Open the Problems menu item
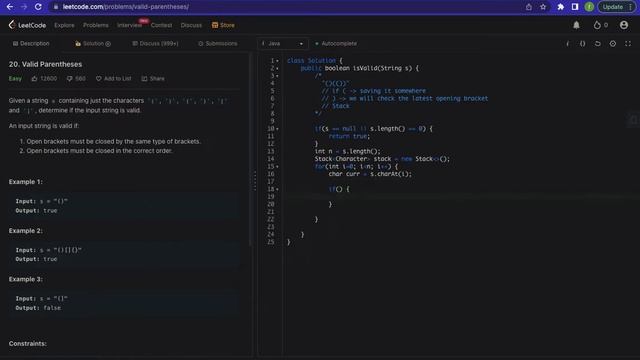The image size is (640, 360). [96, 25]
